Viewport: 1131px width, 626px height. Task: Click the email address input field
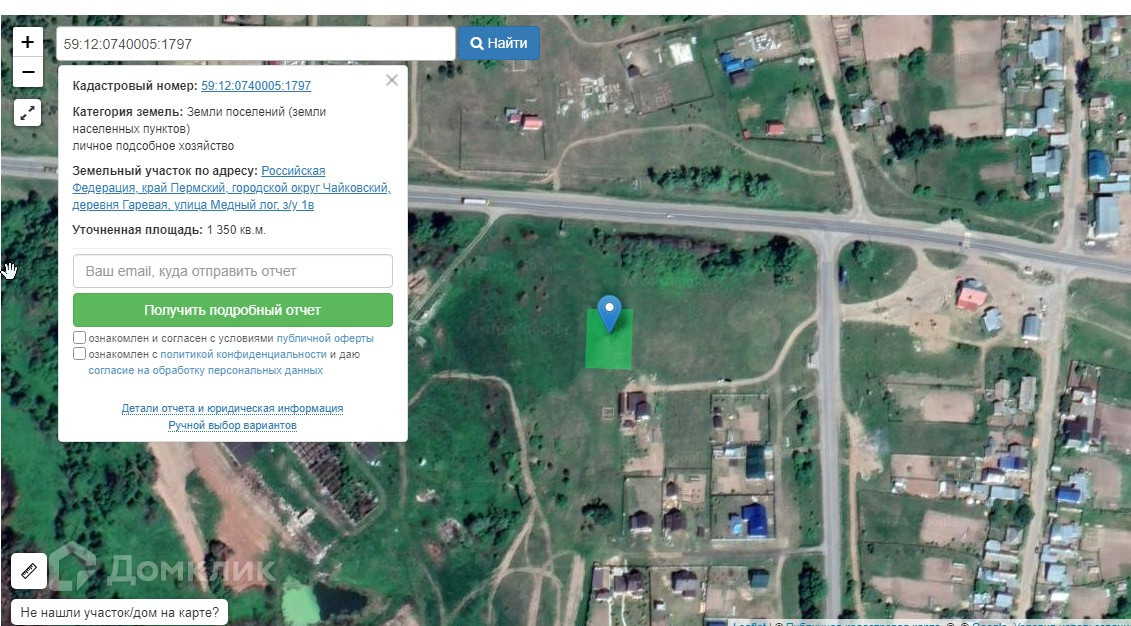pyautogui.click(x=233, y=271)
